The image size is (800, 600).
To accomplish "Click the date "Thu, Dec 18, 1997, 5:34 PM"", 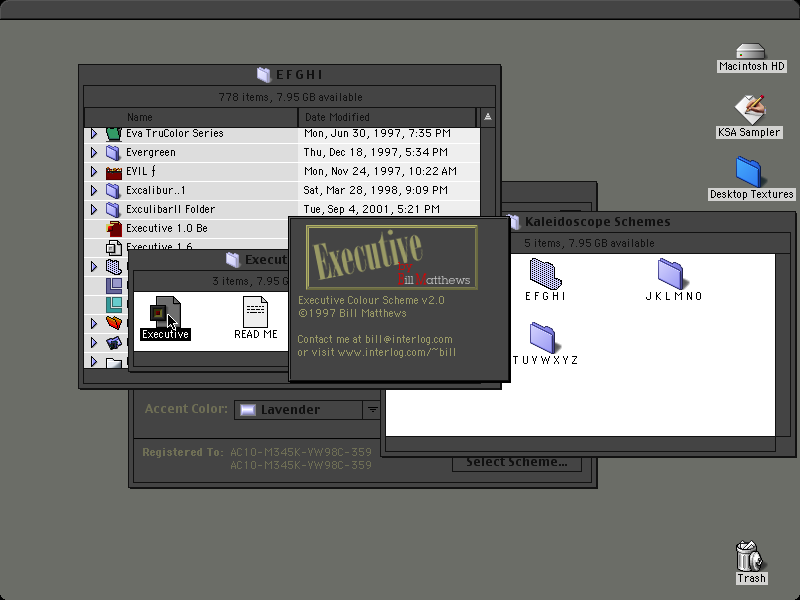I will [376, 153].
